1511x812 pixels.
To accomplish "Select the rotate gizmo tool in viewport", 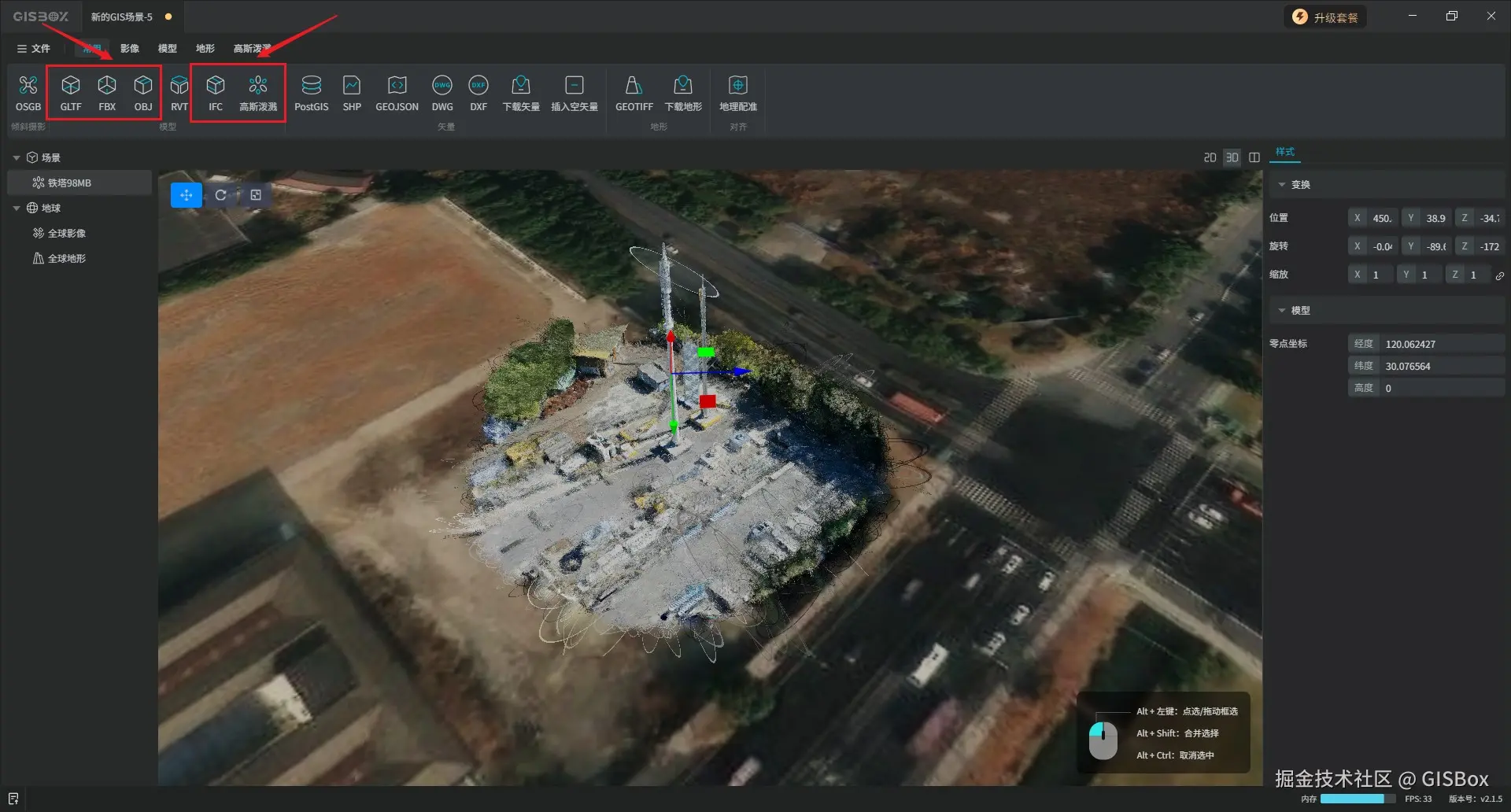I will click(x=221, y=195).
